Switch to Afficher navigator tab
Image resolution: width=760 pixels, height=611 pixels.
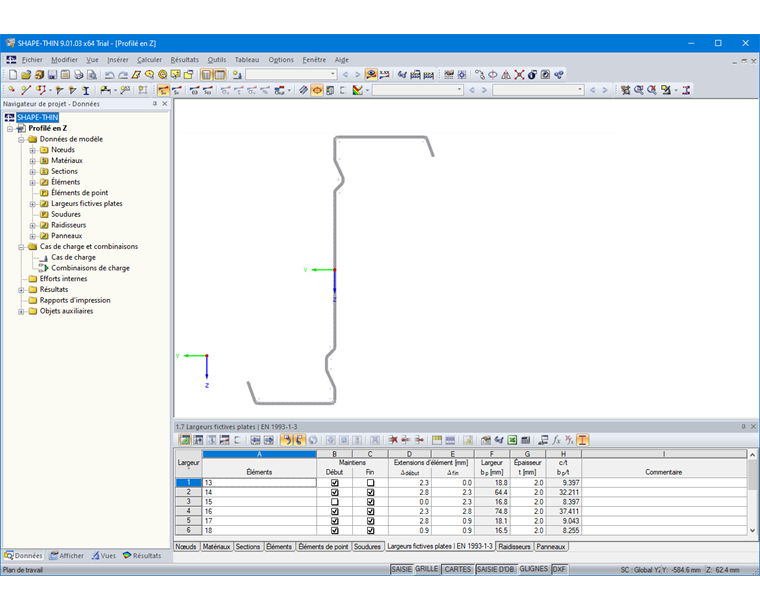point(67,556)
